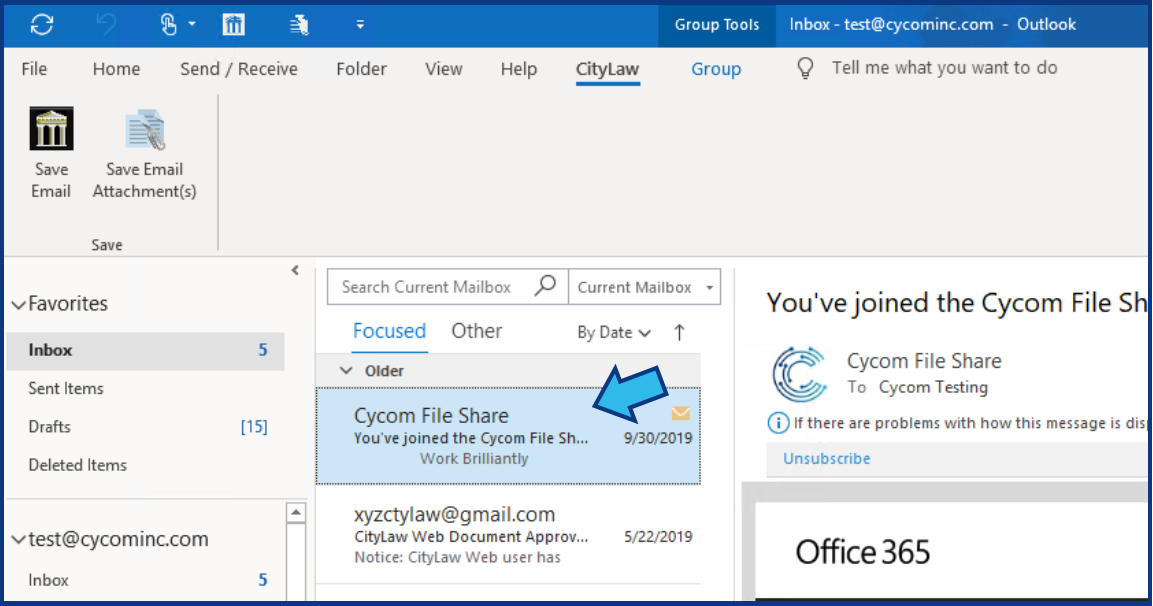
Task: Click Group Tools contextual tab header
Action: (x=717, y=25)
